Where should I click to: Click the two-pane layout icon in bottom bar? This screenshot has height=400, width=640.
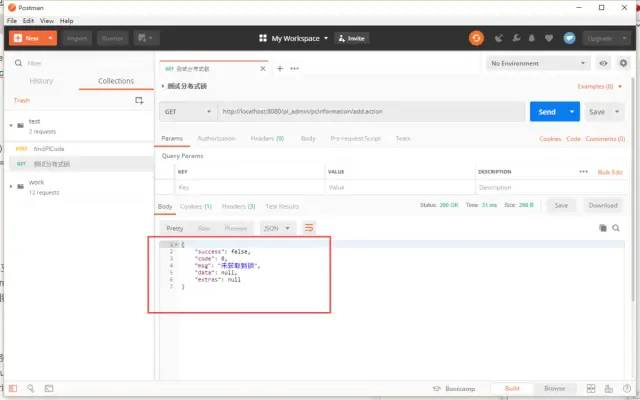[591, 388]
